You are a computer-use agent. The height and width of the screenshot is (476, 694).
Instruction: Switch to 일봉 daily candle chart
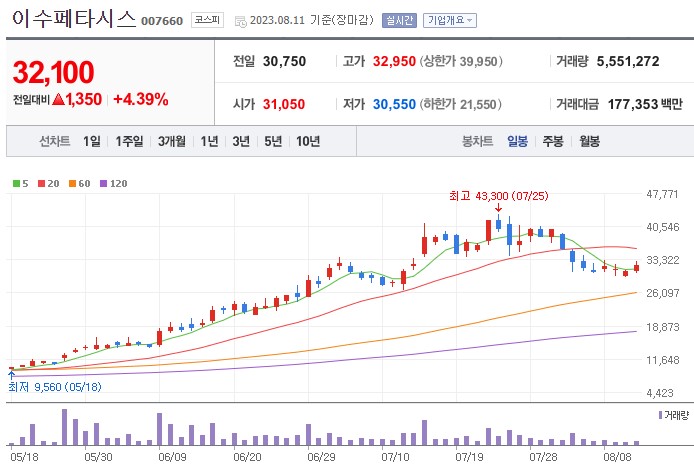coord(517,141)
